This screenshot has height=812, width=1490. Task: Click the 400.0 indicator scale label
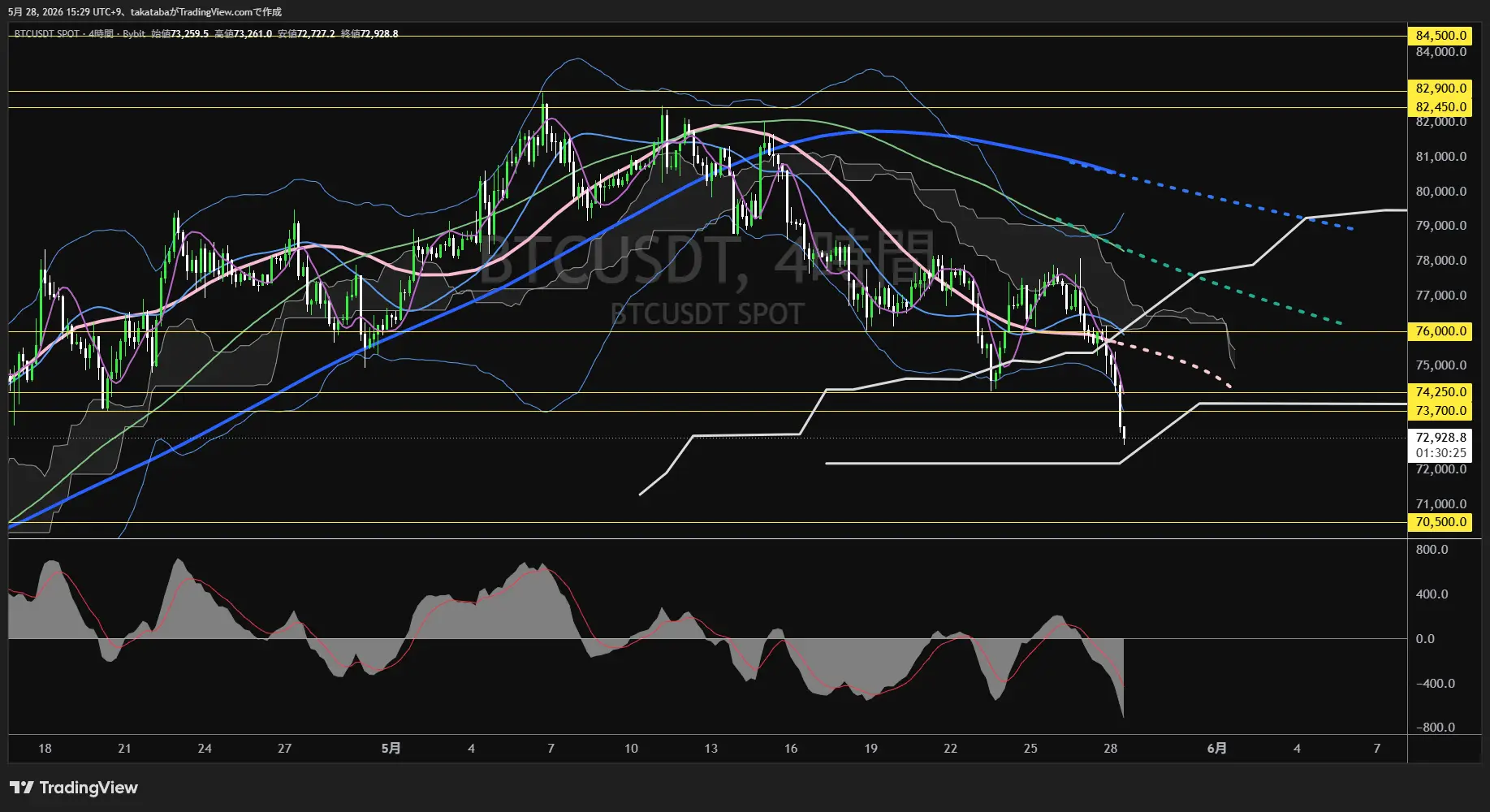click(1432, 594)
